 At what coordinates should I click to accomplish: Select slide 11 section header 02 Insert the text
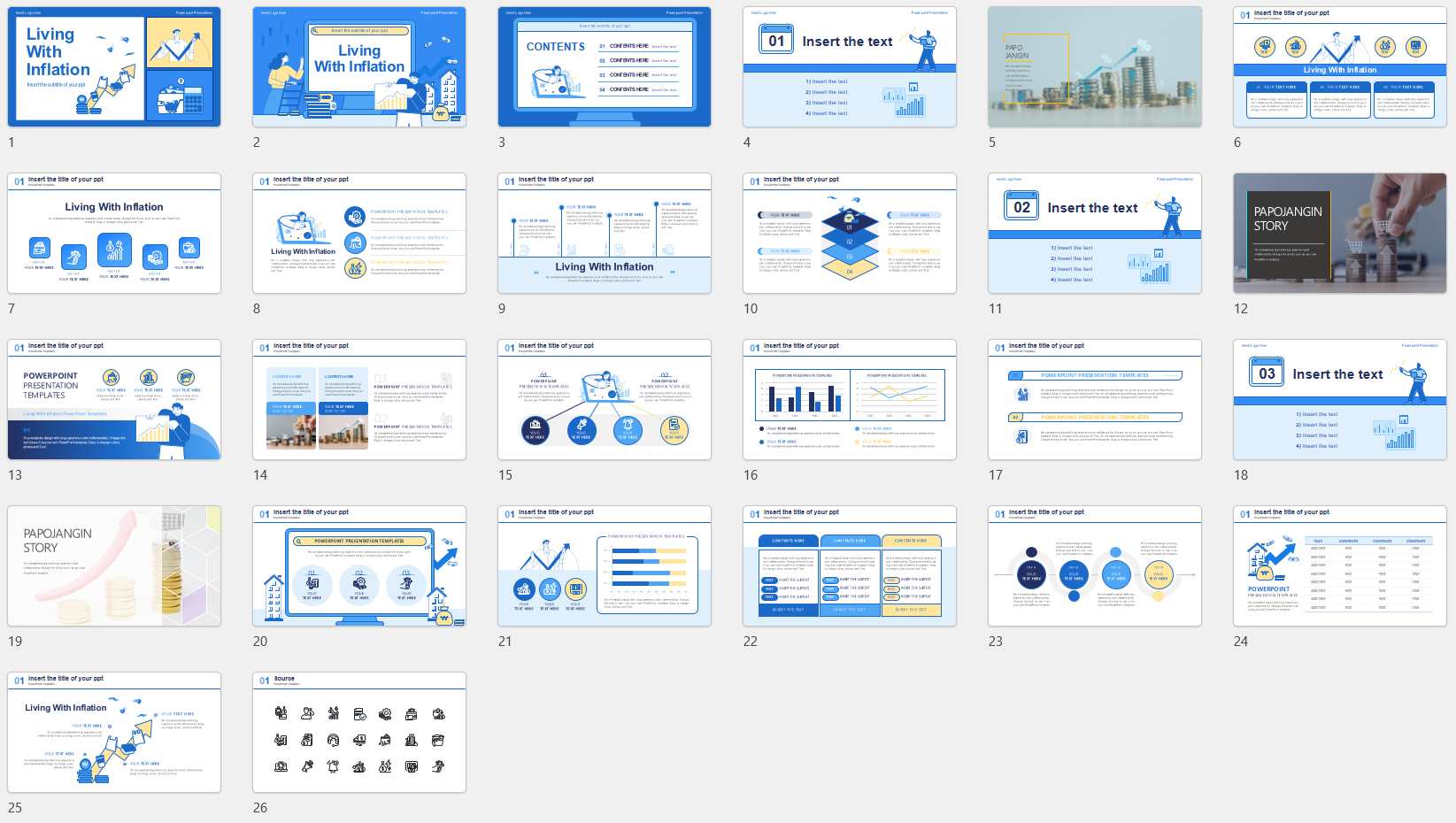(1095, 234)
